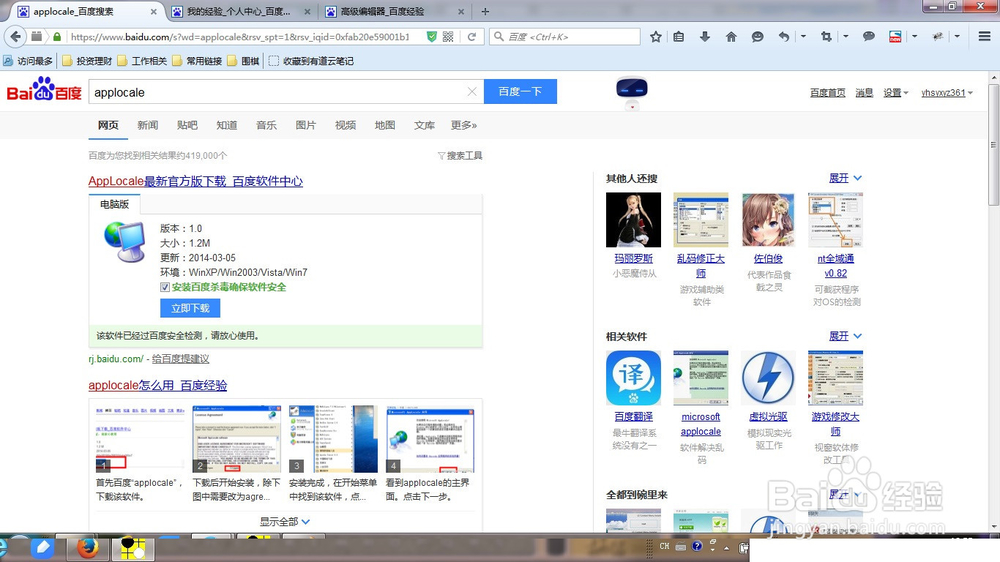Open the 搜索工具 filter
The width and height of the screenshot is (1000, 562).
(460, 156)
